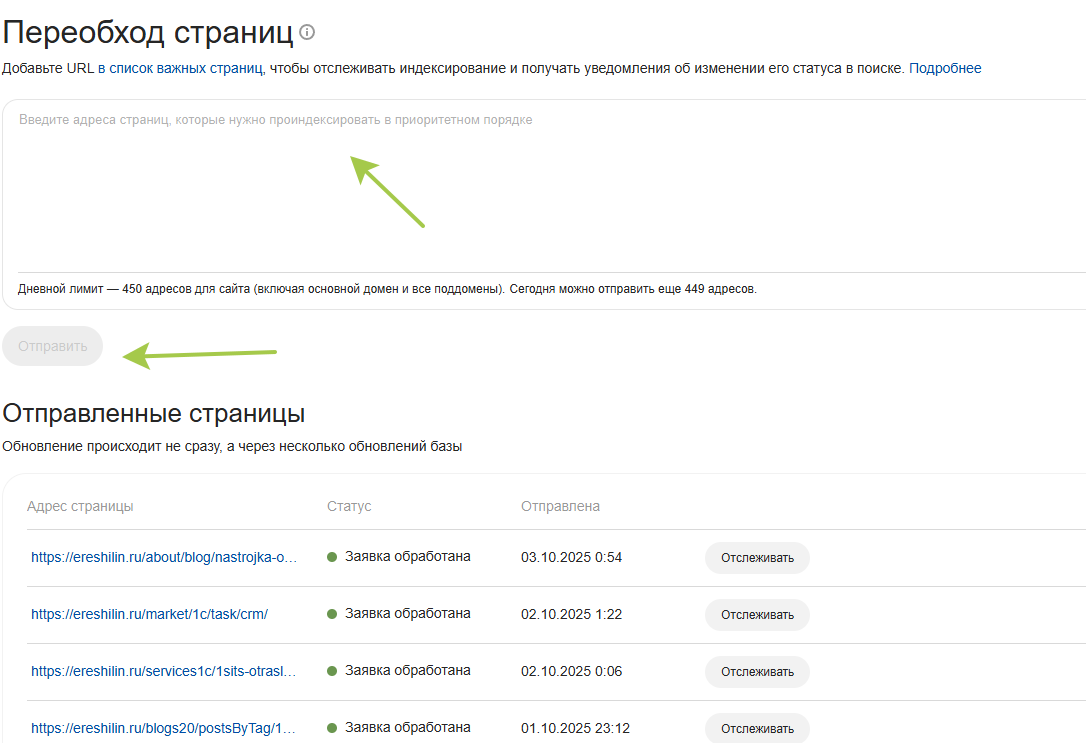Open the 'в список важных страниц' link

(180, 69)
